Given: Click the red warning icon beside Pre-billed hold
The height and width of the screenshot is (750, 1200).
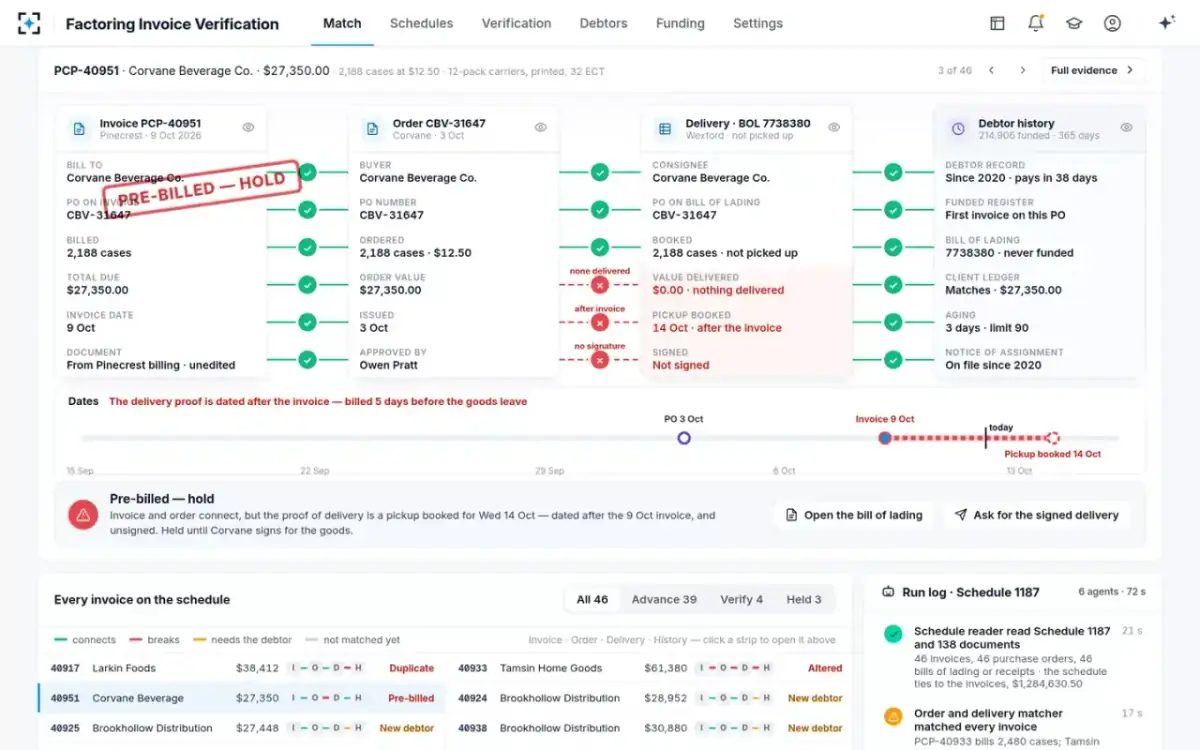Looking at the screenshot, I should pos(83,515).
